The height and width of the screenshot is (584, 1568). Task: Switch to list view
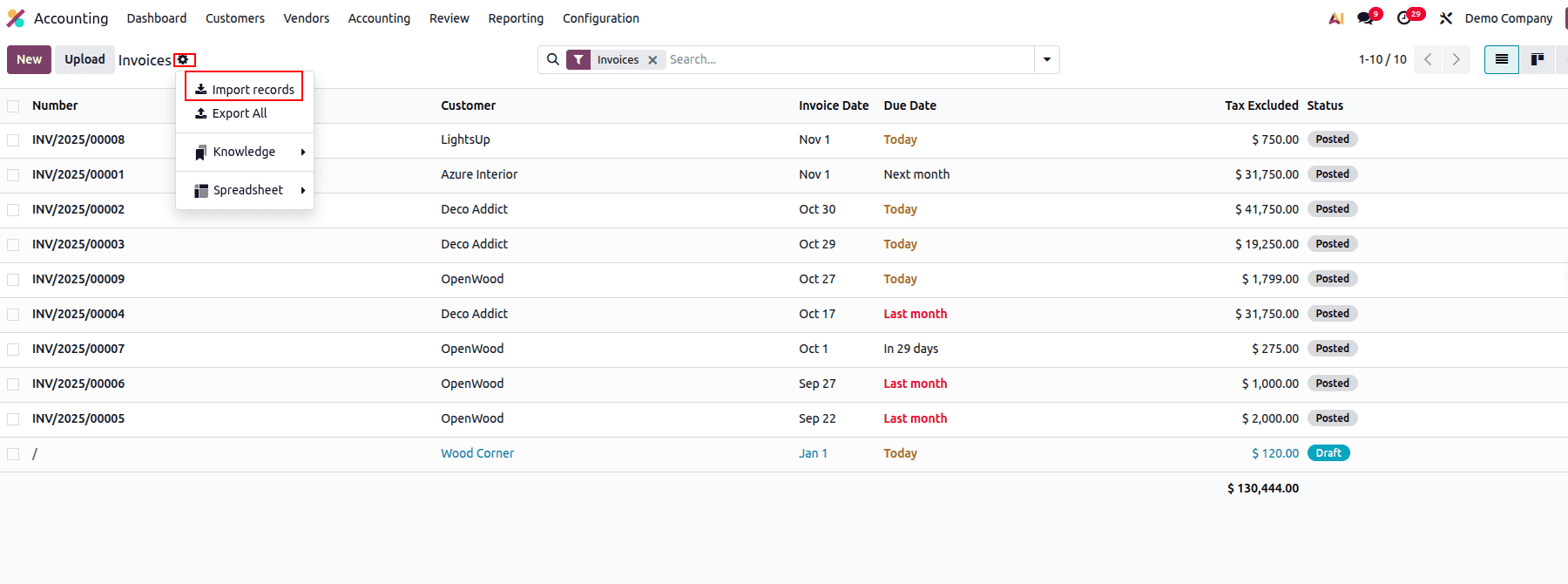[x=1502, y=59]
